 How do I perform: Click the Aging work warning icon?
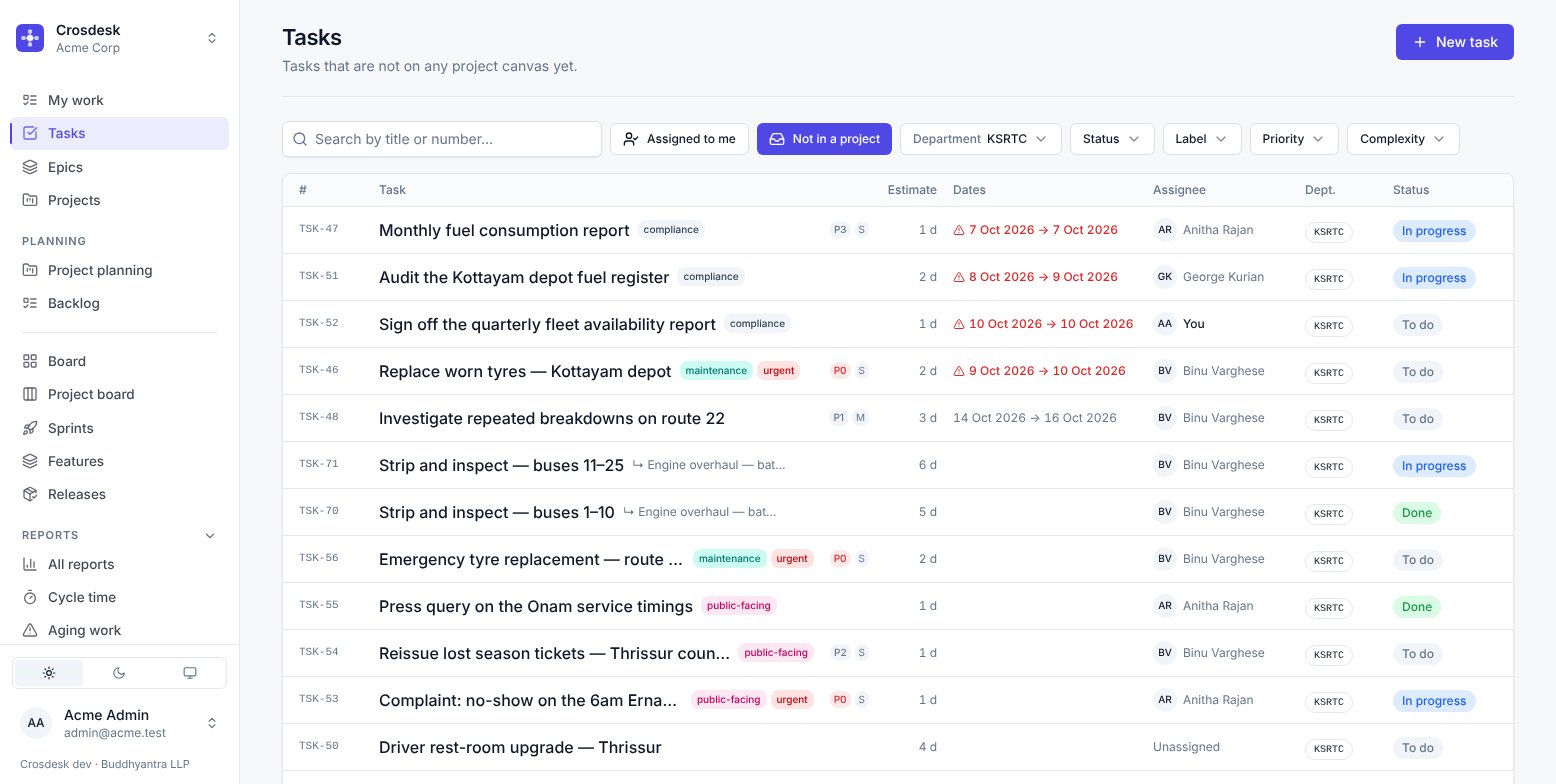(x=30, y=630)
